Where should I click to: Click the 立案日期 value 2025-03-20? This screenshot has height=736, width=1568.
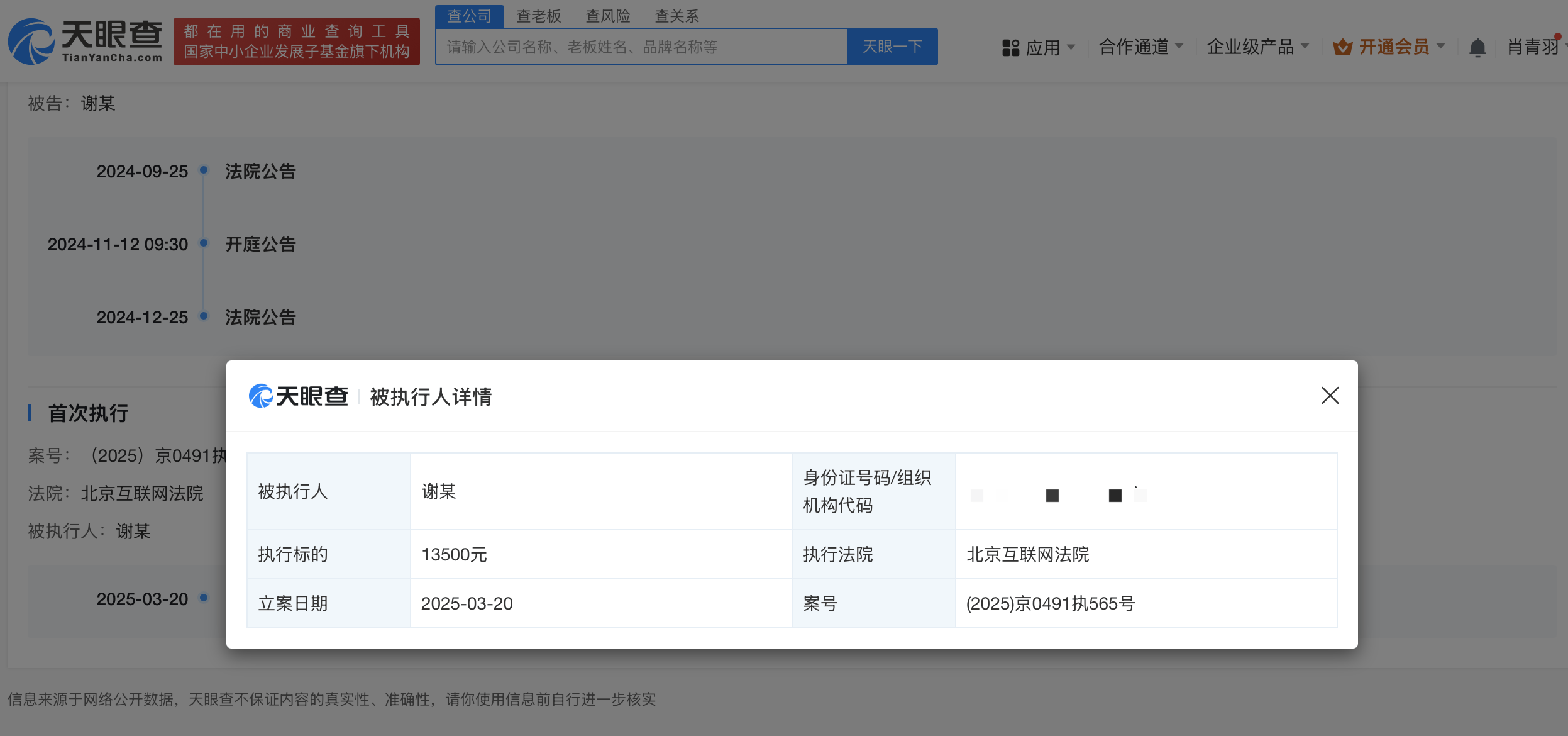(x=467, y=603)
